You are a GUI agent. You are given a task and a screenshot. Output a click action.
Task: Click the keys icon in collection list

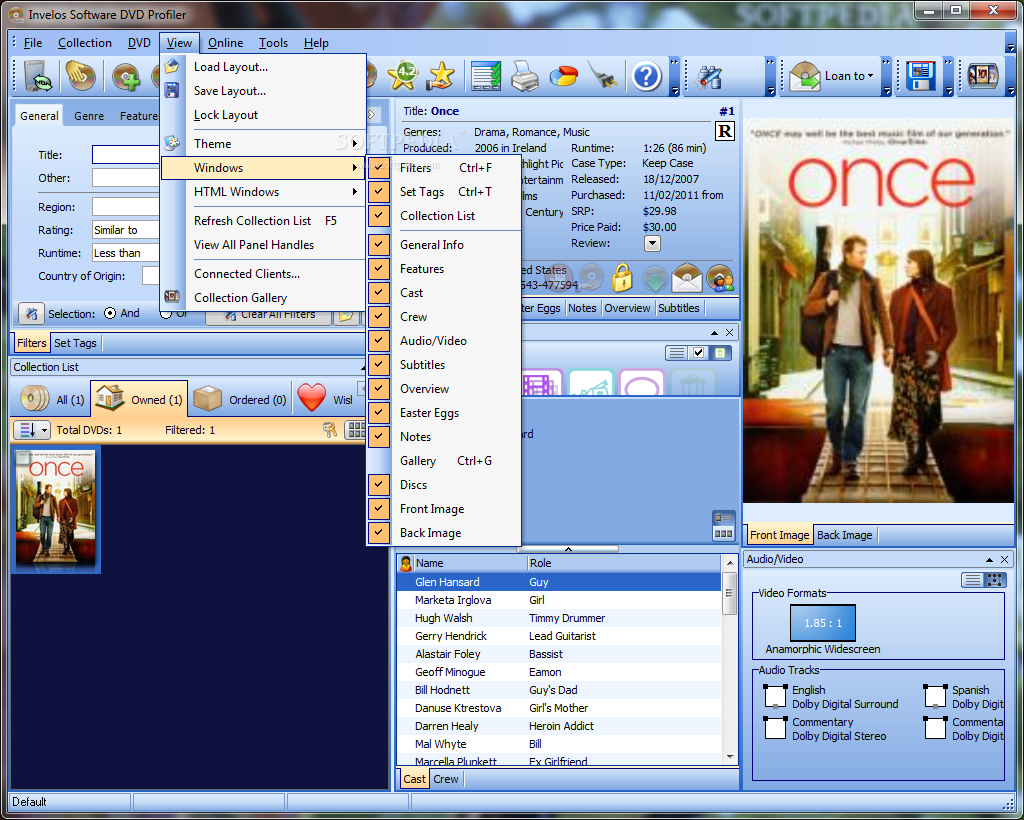tap(330, 430)
